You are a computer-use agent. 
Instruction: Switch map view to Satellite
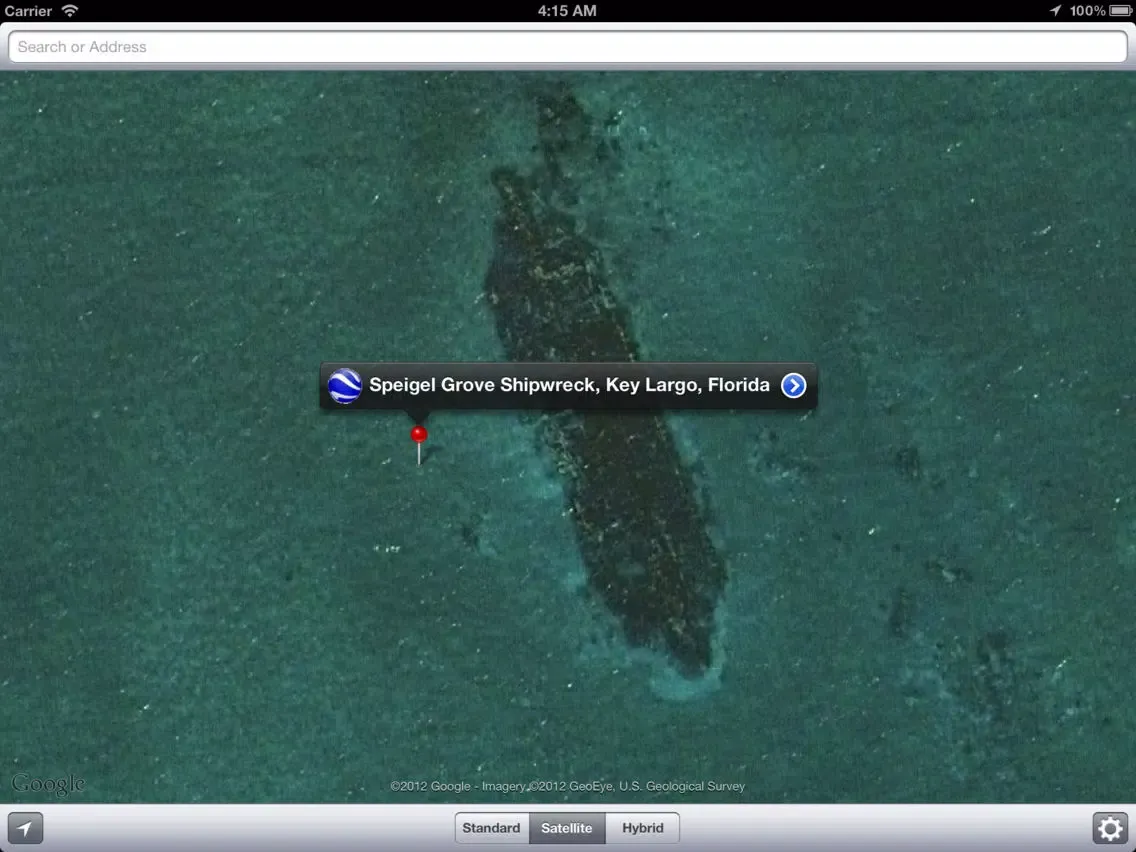tap(567, 828)
